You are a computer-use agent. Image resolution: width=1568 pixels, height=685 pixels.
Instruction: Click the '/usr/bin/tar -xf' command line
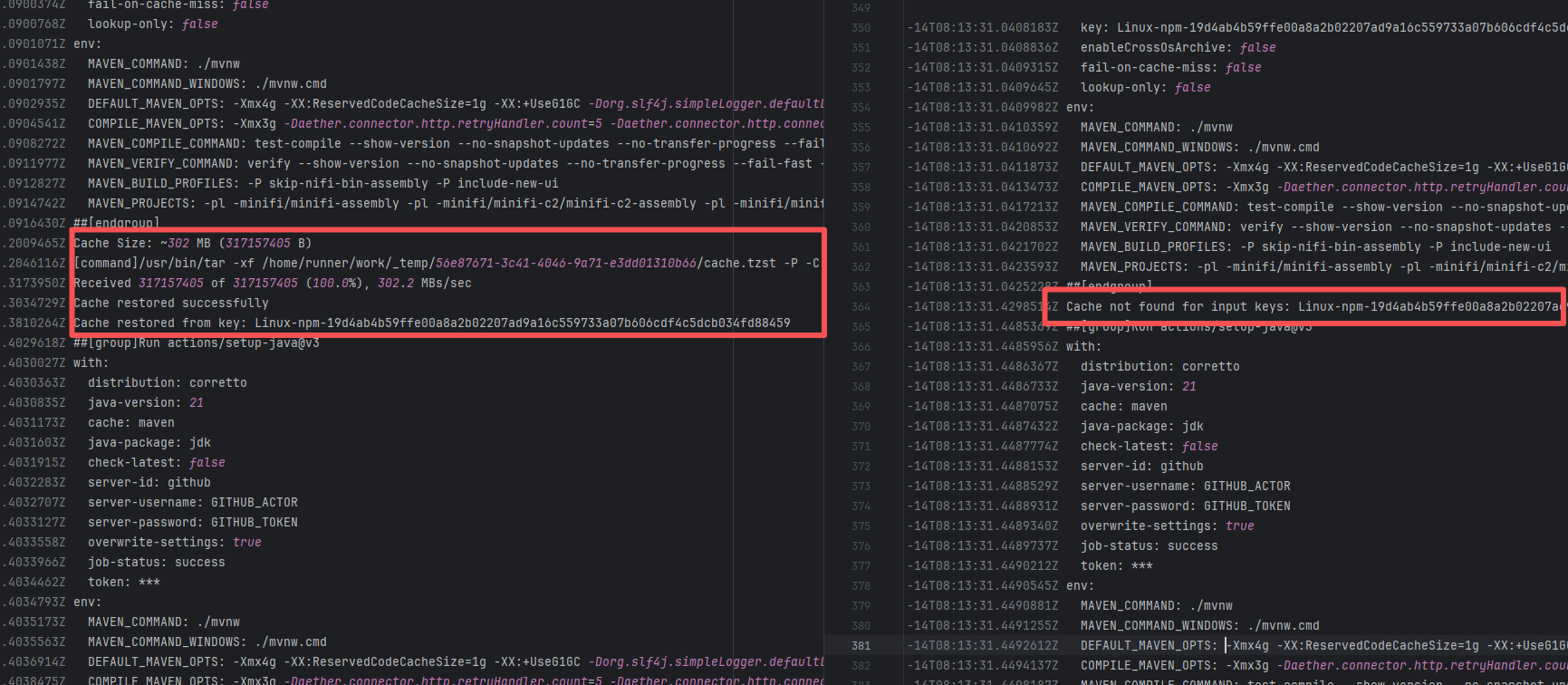pyautogui.click(x=272, y=263)
